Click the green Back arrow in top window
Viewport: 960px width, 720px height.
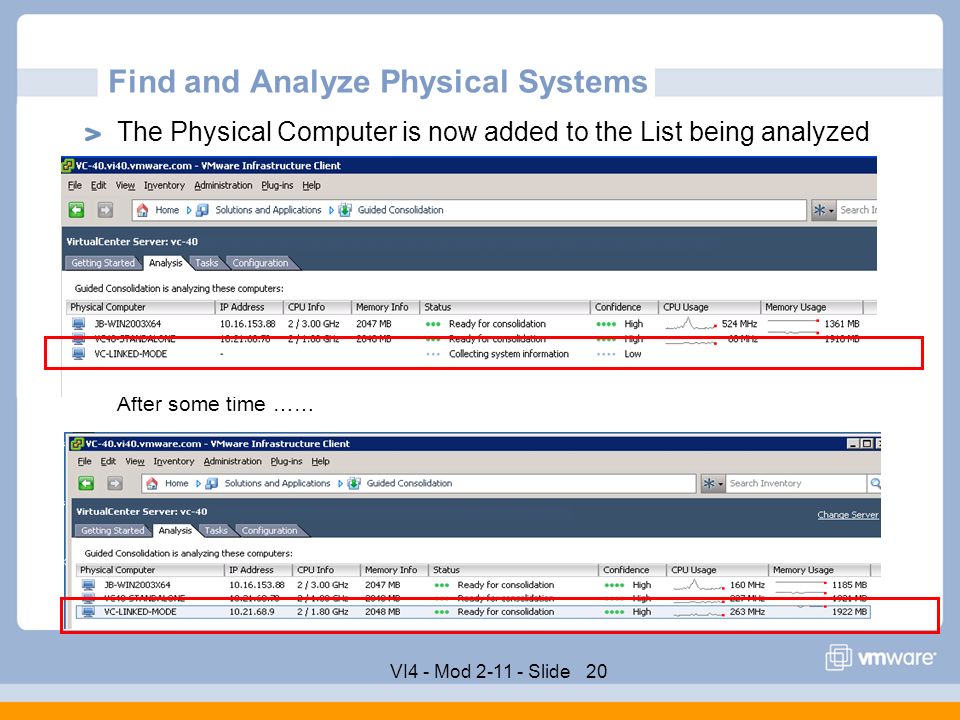pyautogui.click(x=77, y=210)
